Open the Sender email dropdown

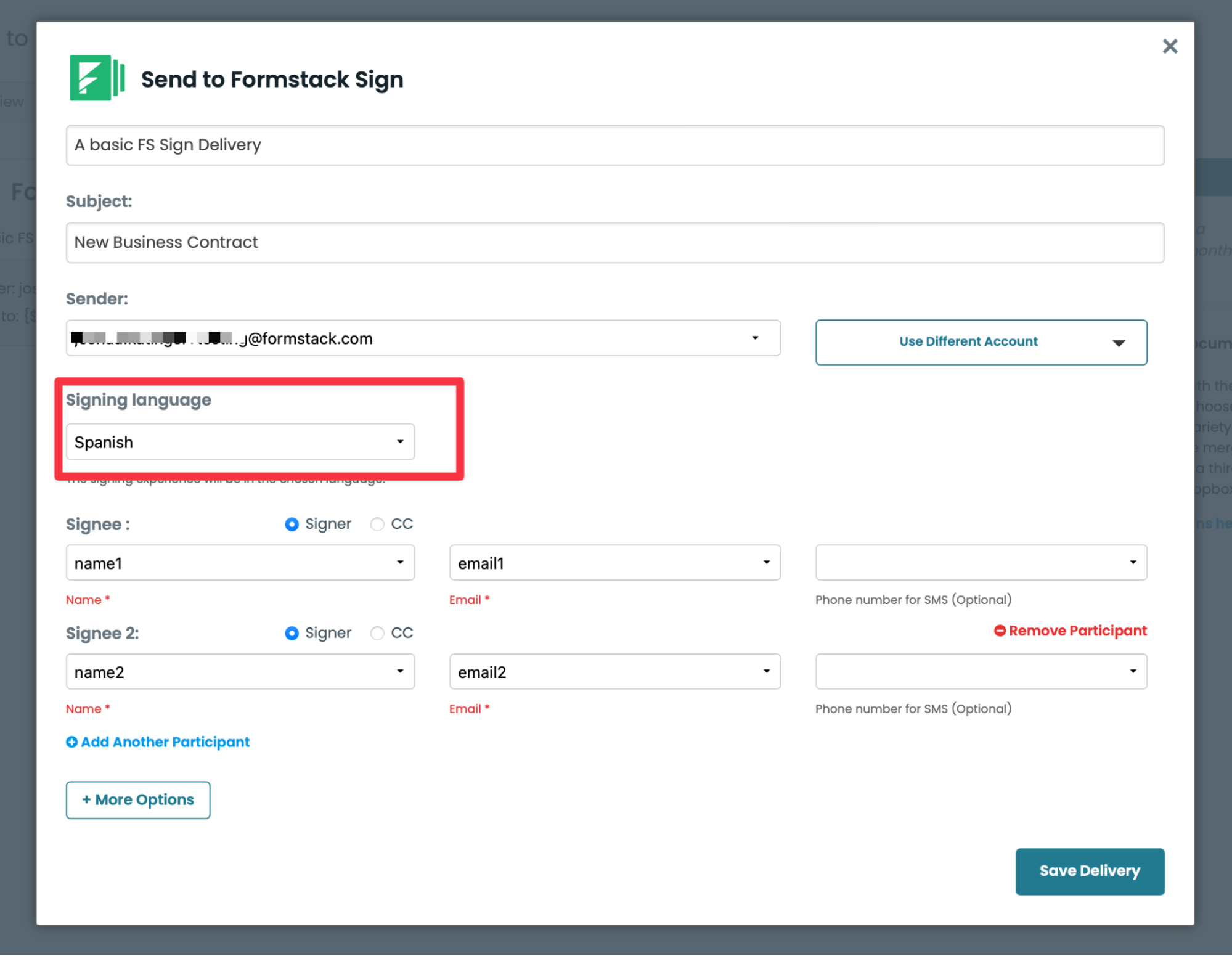pos(423,338)
